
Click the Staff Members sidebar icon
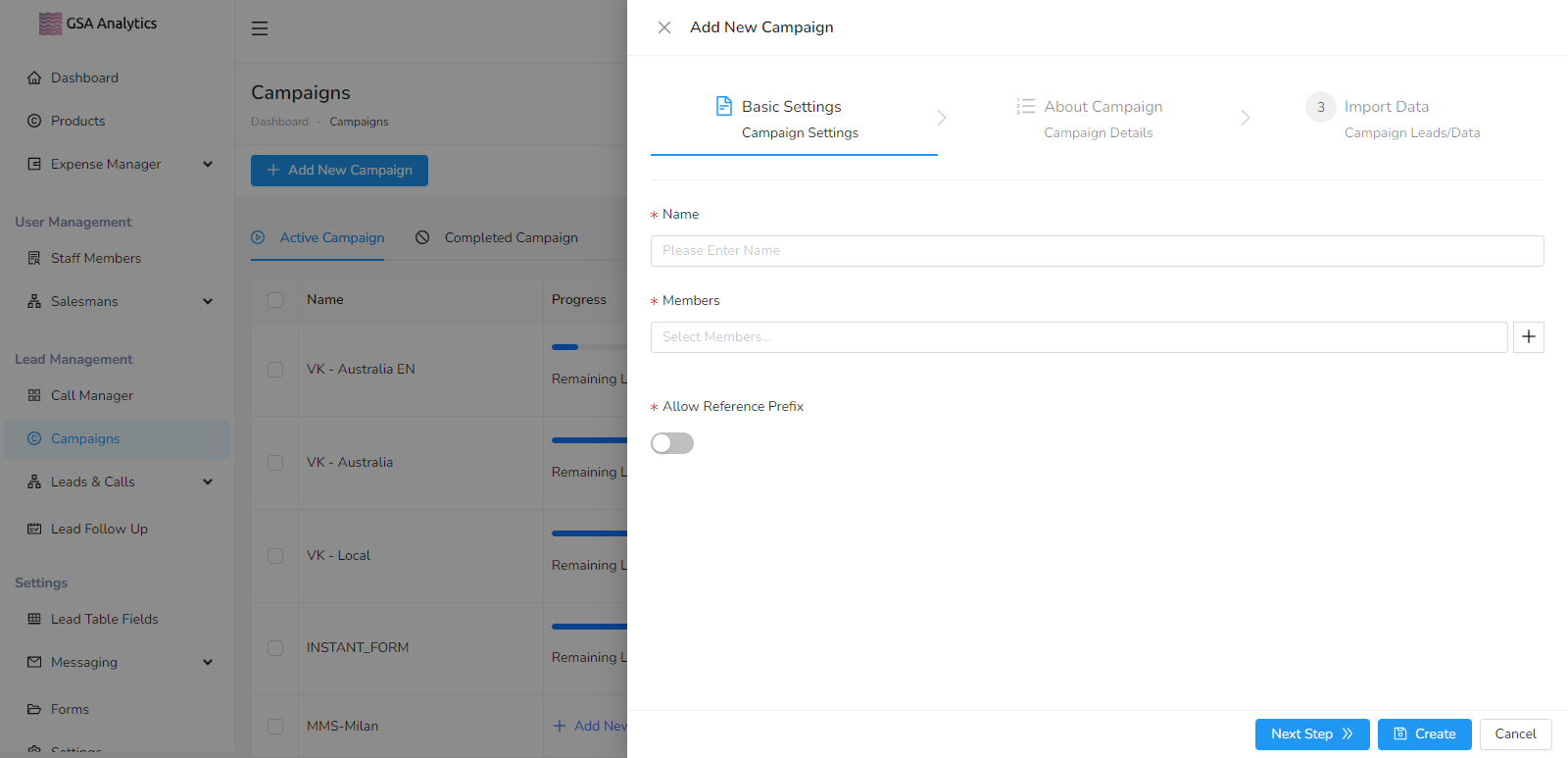click(x=34, y=258)
